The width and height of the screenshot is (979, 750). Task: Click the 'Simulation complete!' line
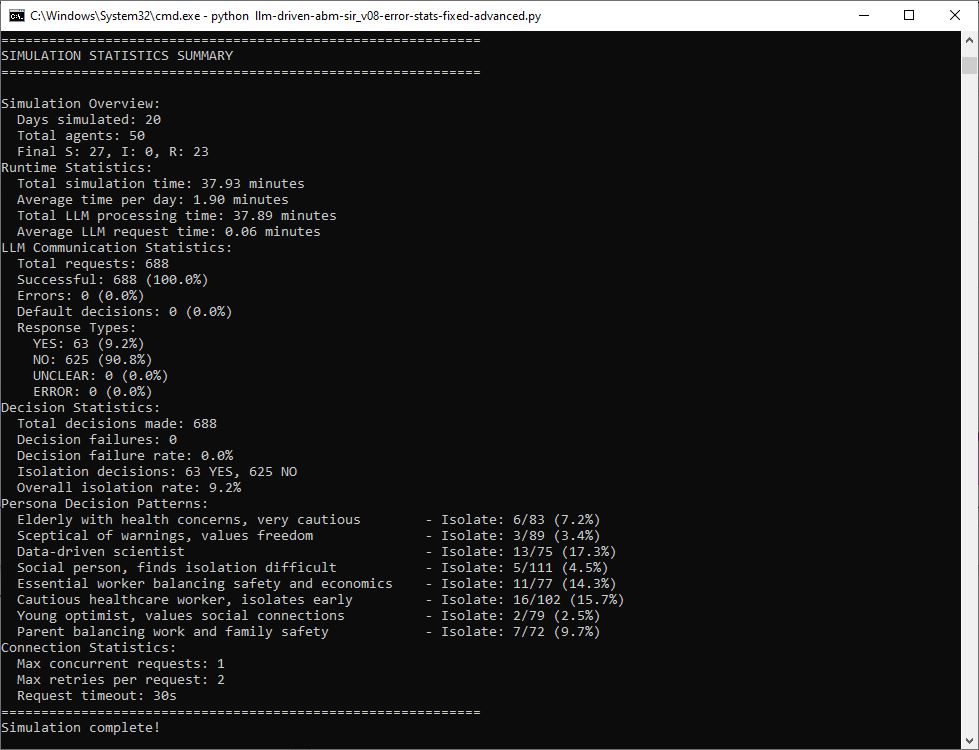pos(80,728)
